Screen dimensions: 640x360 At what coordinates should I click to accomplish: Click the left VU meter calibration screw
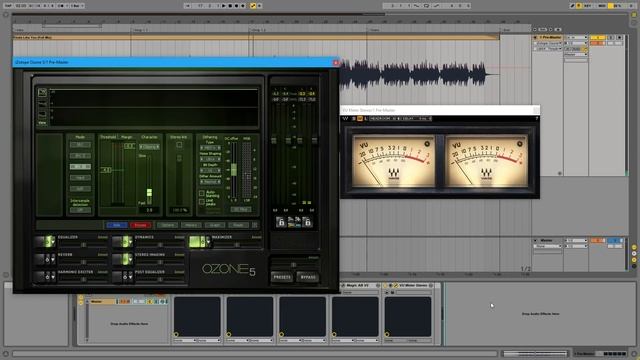point(427,144)
